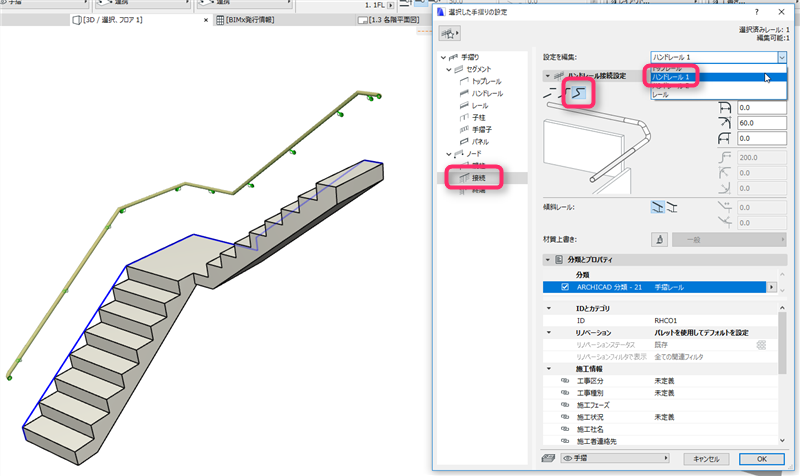This screenshot has height=476, width=800.
Task: Collapse the 手摺り root tree node
Action: coord(443,57)
